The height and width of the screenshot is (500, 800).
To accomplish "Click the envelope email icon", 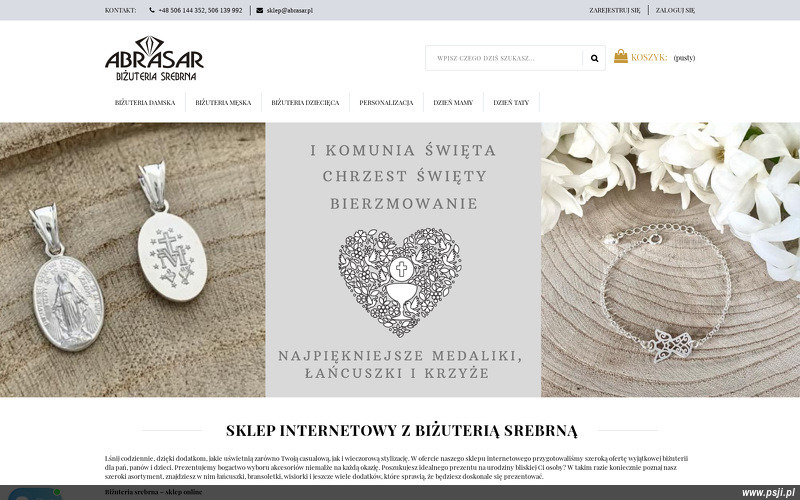I will point(260,10).
